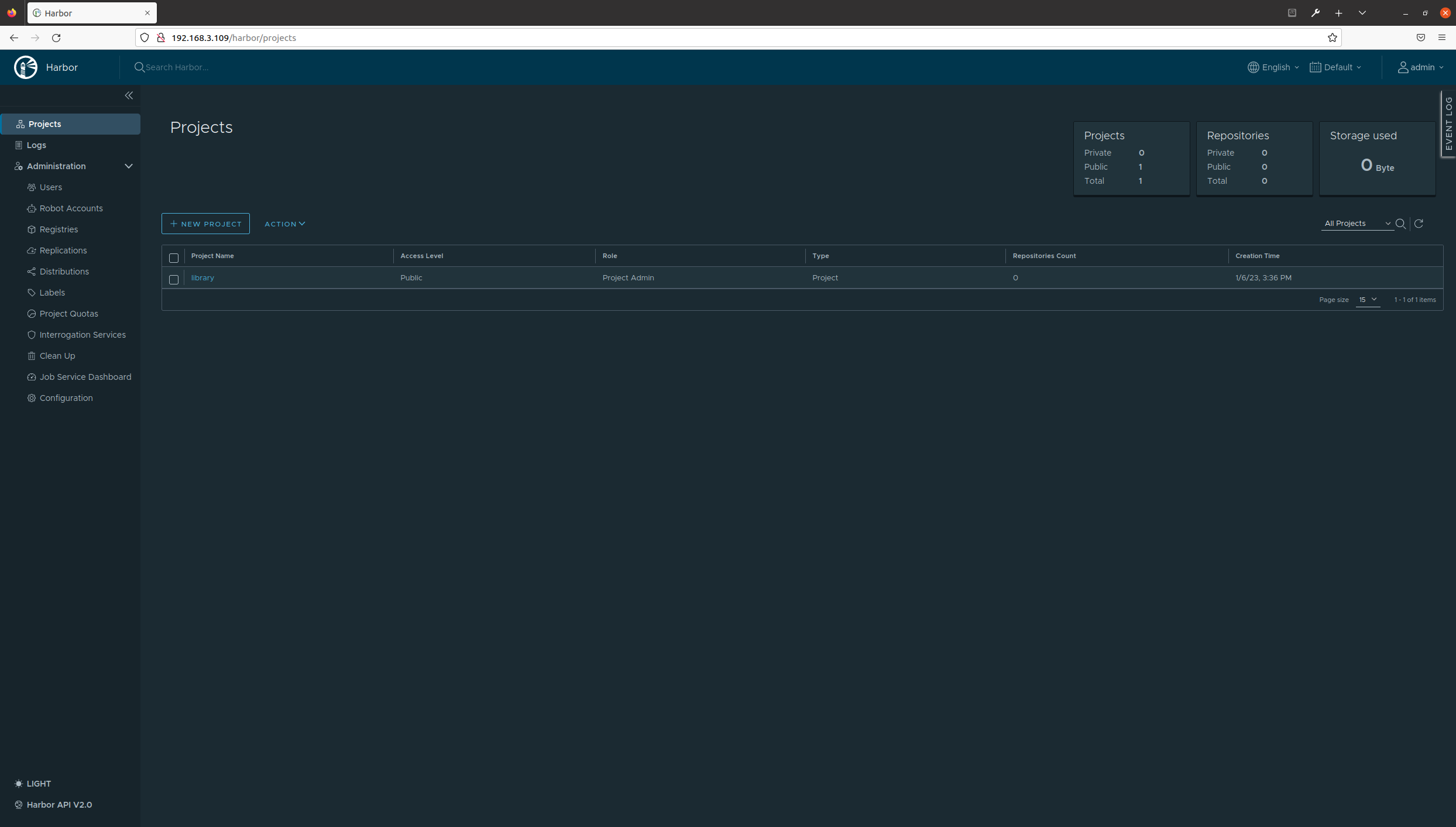1456x827 pixels.
Task: Click the Harbor title text in header
Action: pos(62,67)
